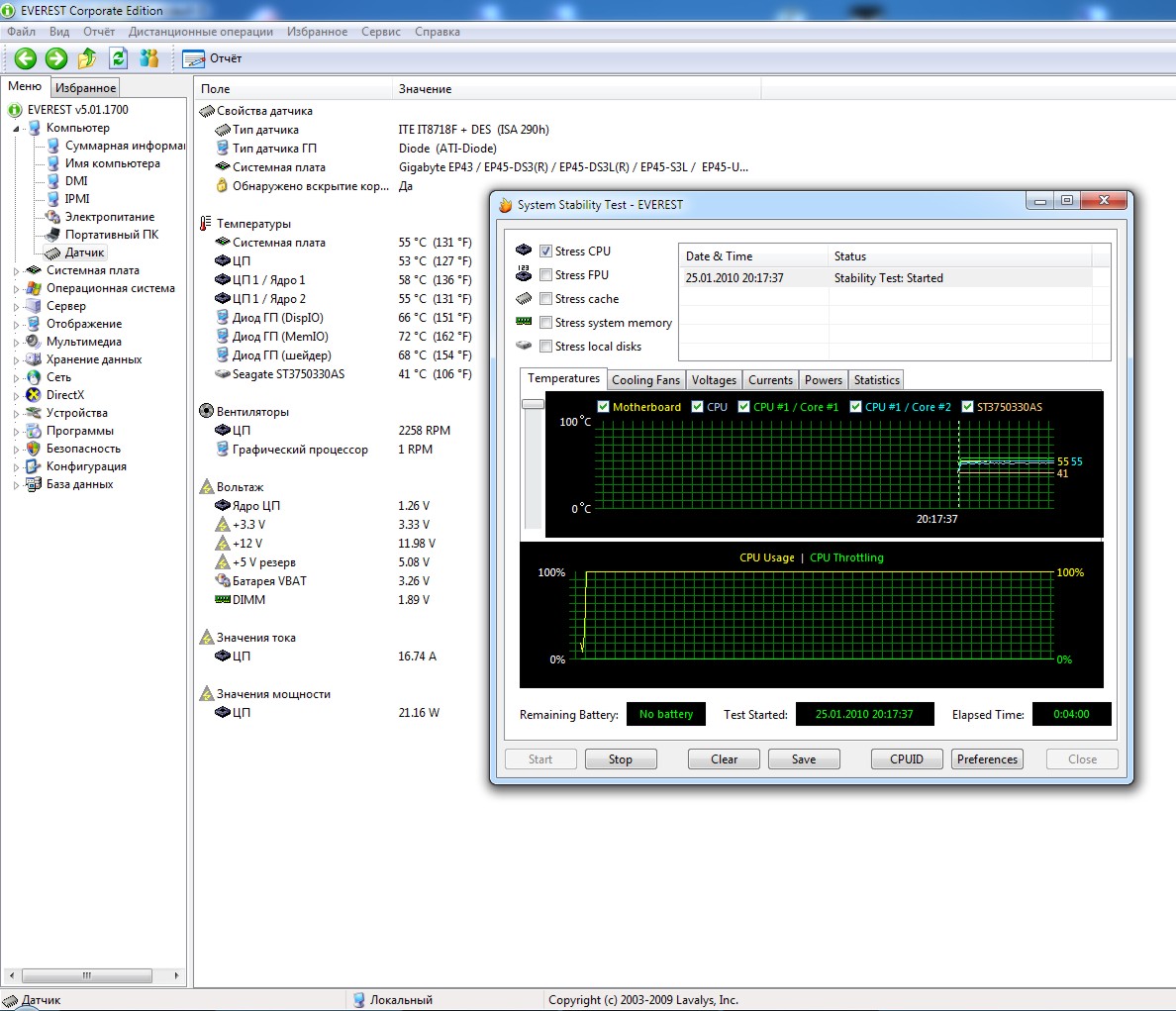Switch to the Cooling Fans tab
This screenshot has height=1011, width=1176.
[x=645, y=380]
